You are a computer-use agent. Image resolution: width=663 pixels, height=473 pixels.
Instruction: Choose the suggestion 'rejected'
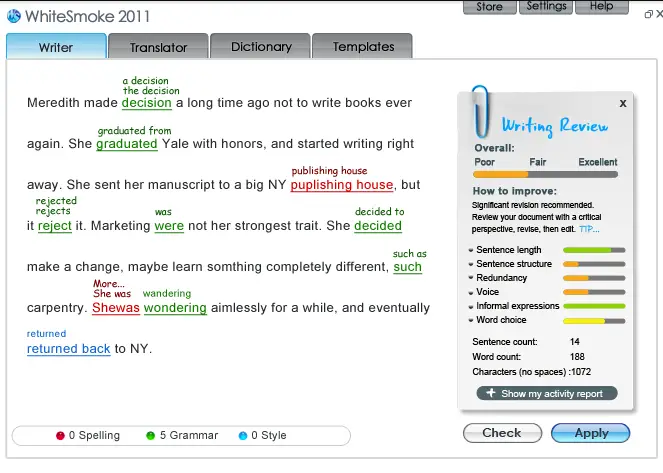click(x=56, y=200)
